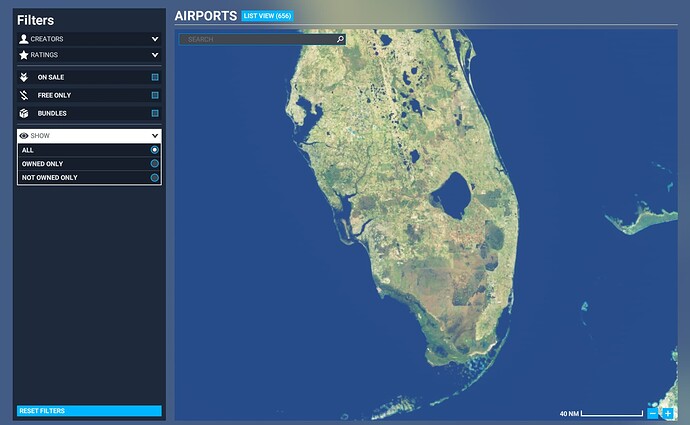Select the All radio option
The image size is (690, 425).
click(x=154, y=150)
